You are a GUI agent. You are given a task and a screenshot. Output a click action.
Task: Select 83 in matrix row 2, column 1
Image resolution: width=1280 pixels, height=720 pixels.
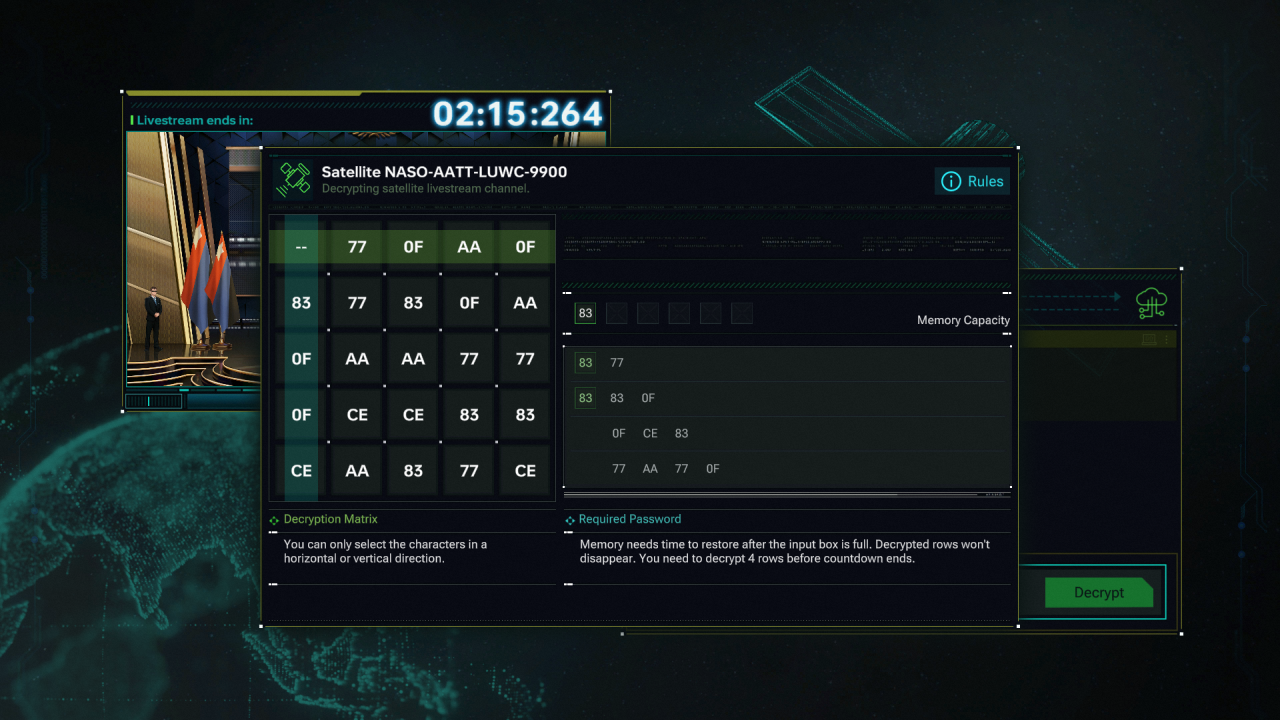coord(301,303)
